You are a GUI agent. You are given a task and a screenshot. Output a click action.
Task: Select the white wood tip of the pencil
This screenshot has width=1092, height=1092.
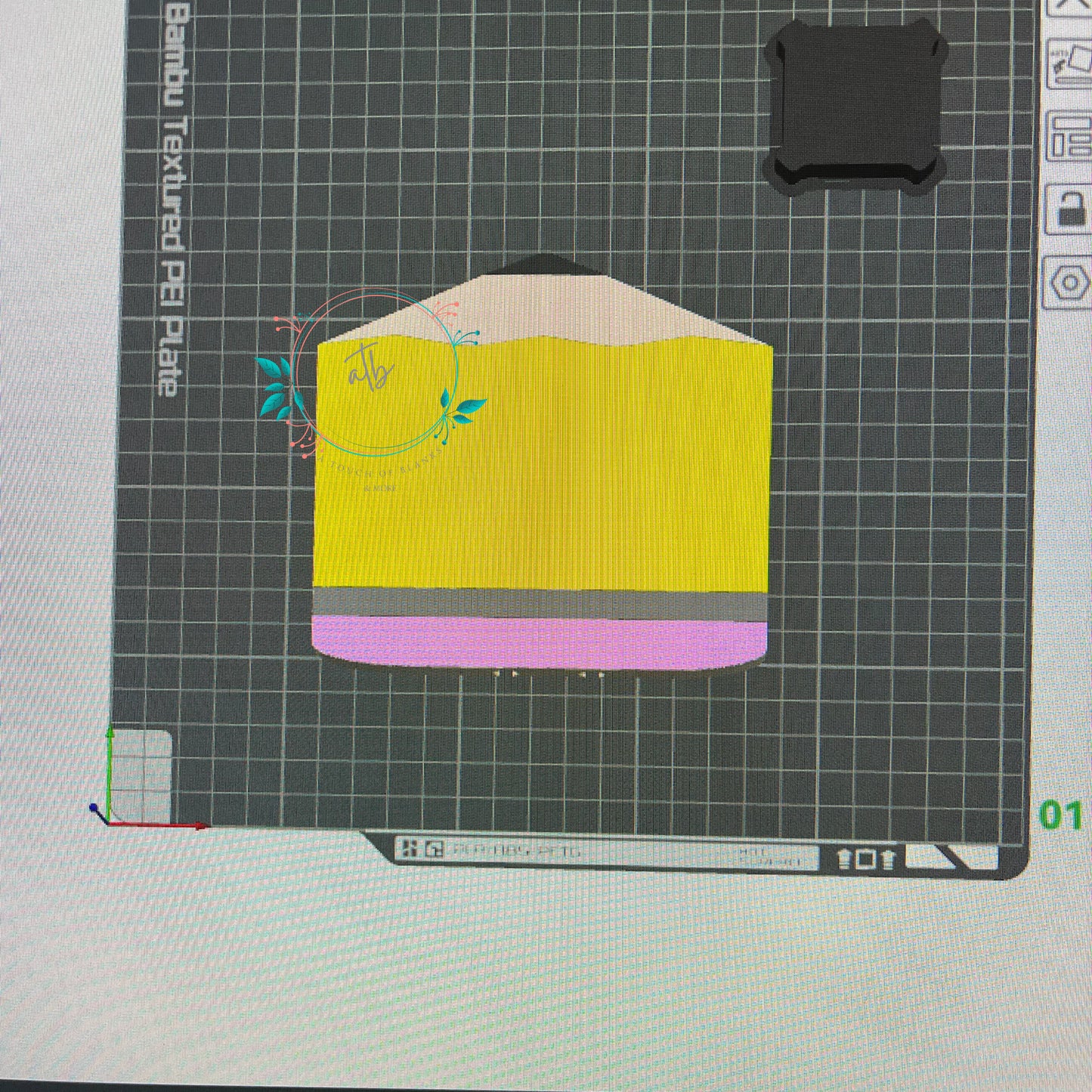tap(552, 310)
